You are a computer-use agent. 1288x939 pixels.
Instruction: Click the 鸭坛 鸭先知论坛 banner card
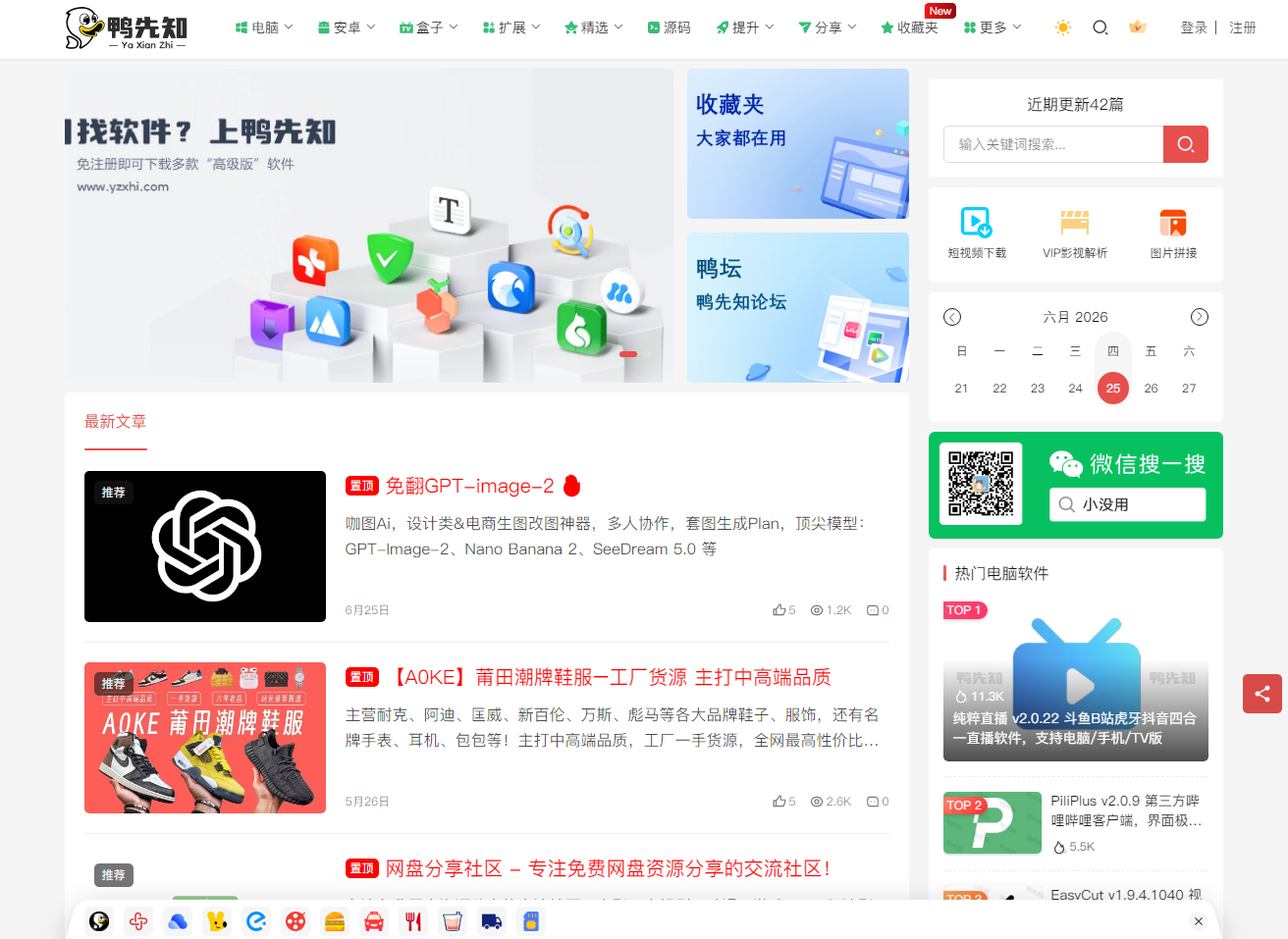798,307
